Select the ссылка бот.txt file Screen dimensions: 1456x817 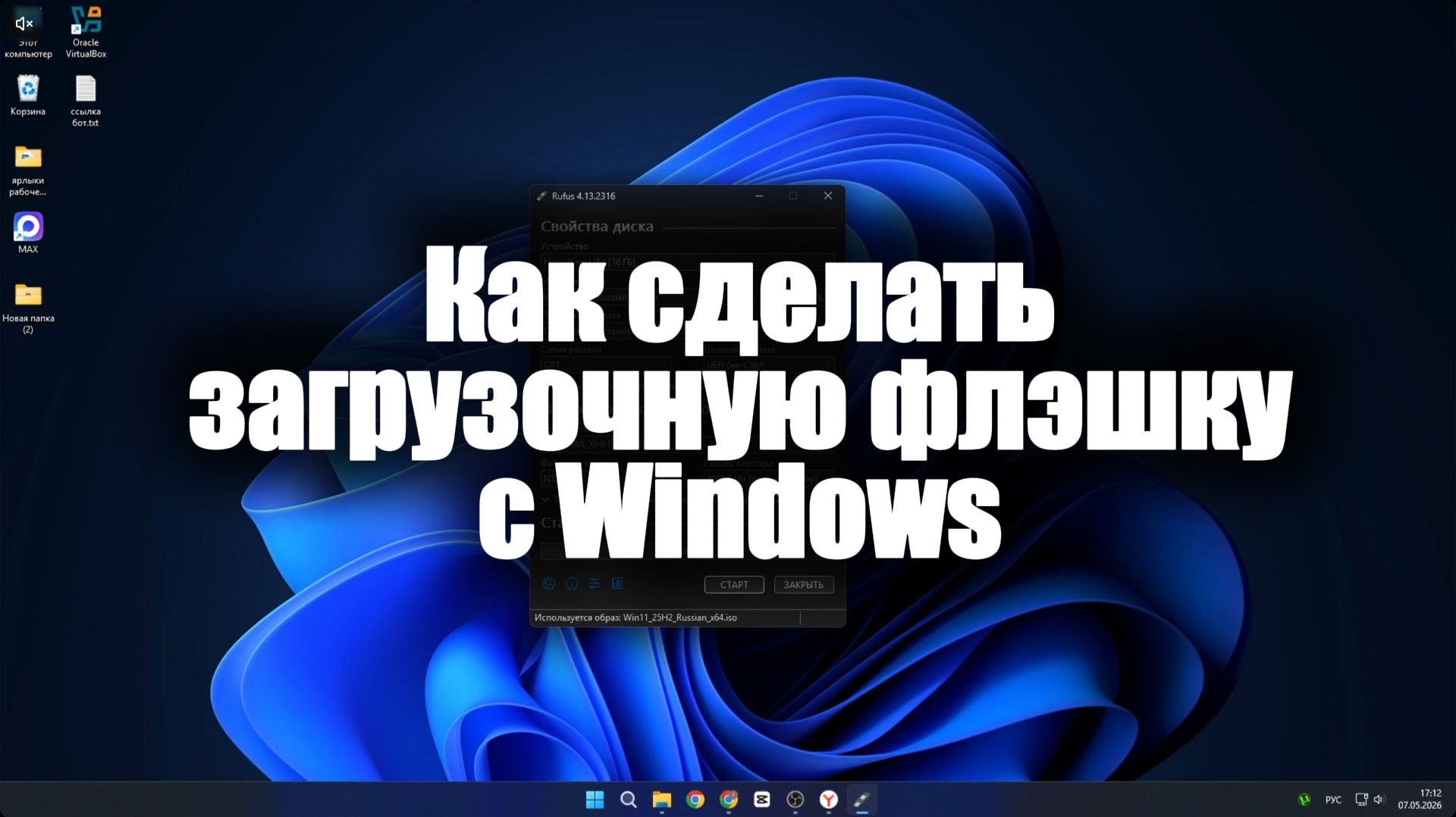click(86, 101)
